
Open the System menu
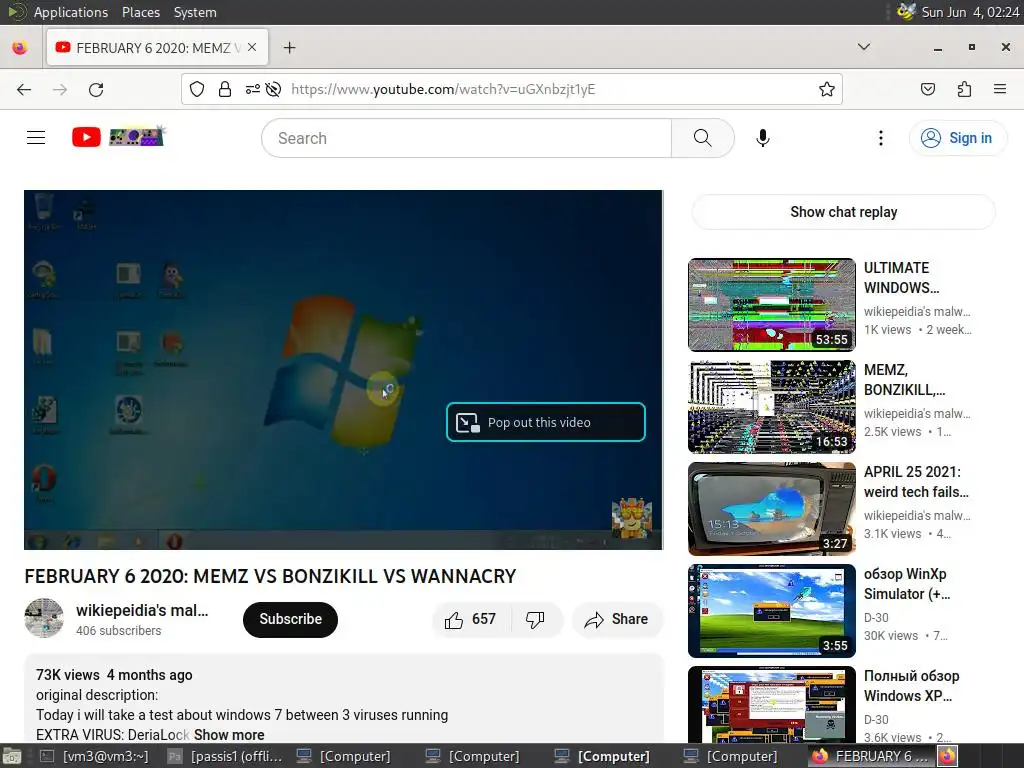tap(195, 12)
